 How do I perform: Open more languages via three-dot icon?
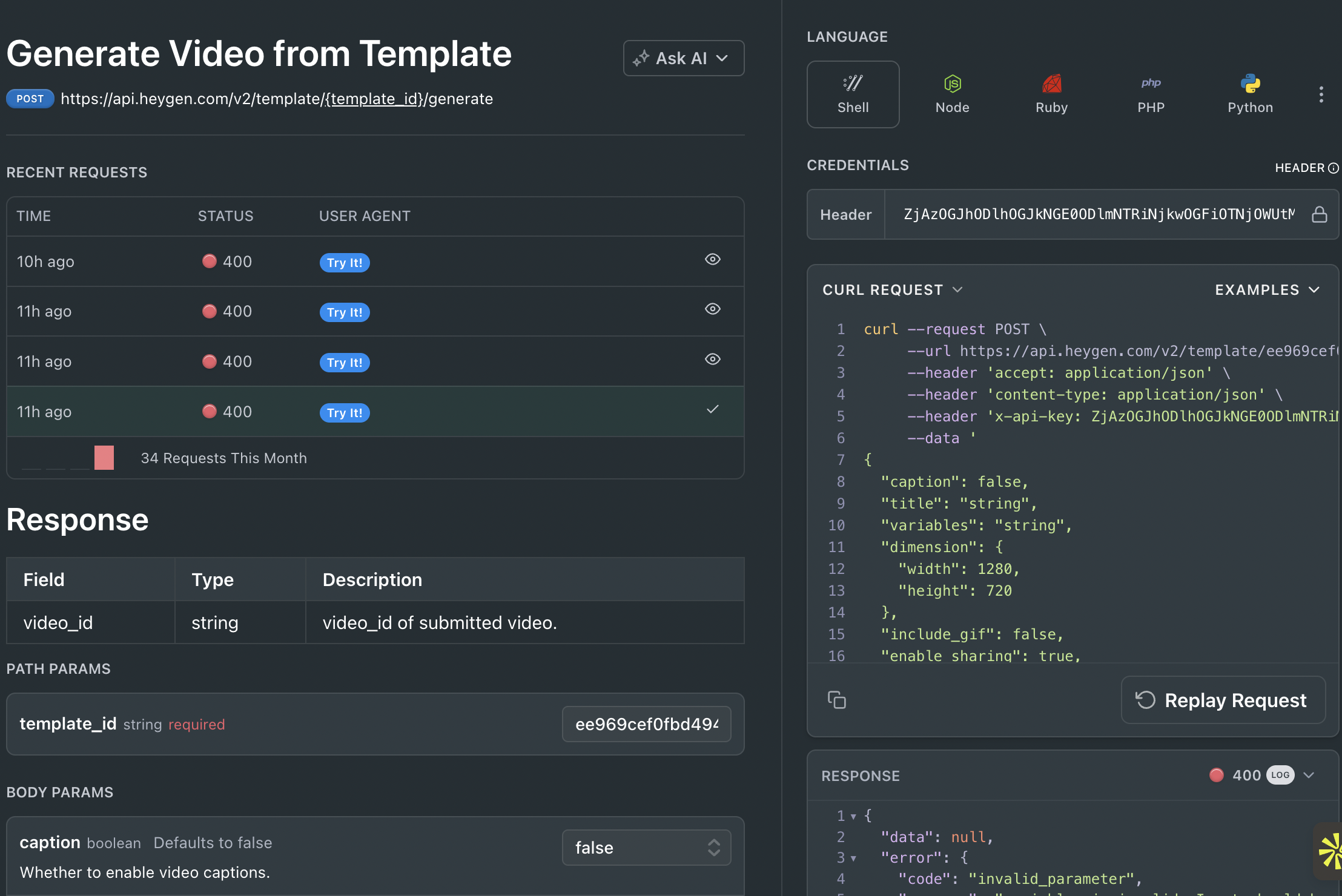(x=1321, y=94)
